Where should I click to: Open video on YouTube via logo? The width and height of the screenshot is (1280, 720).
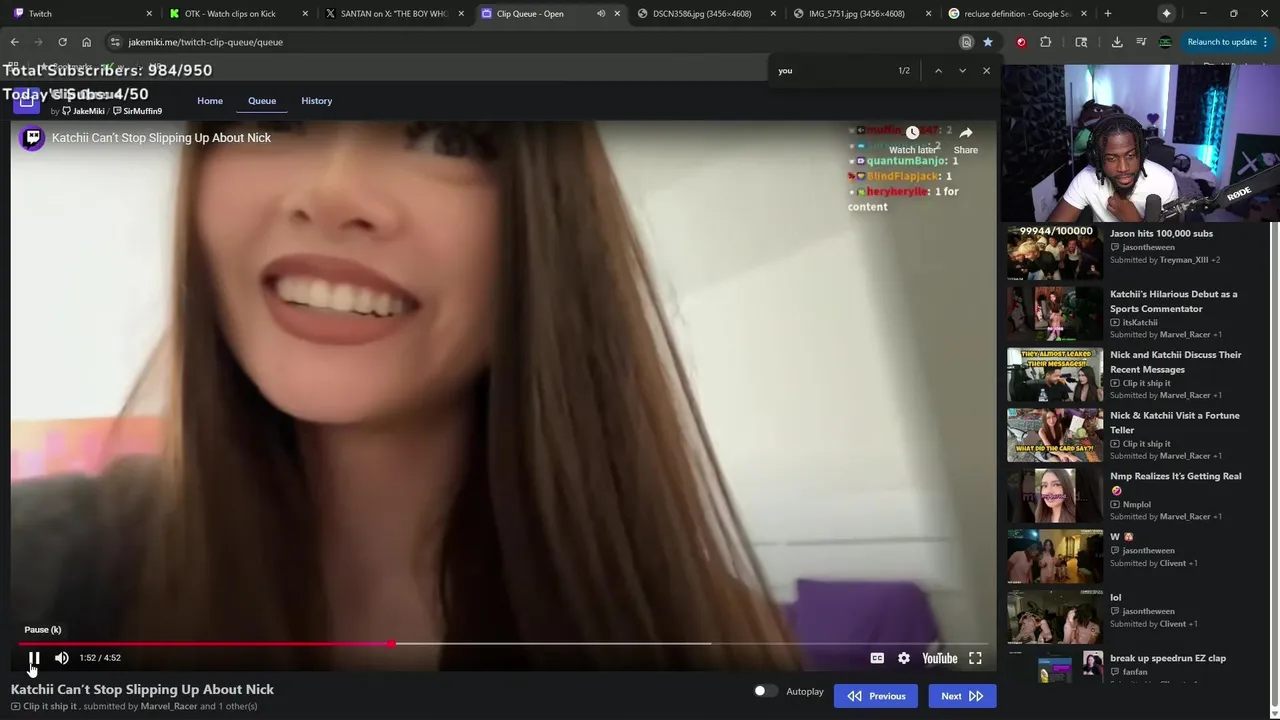(x=940, y=658)
